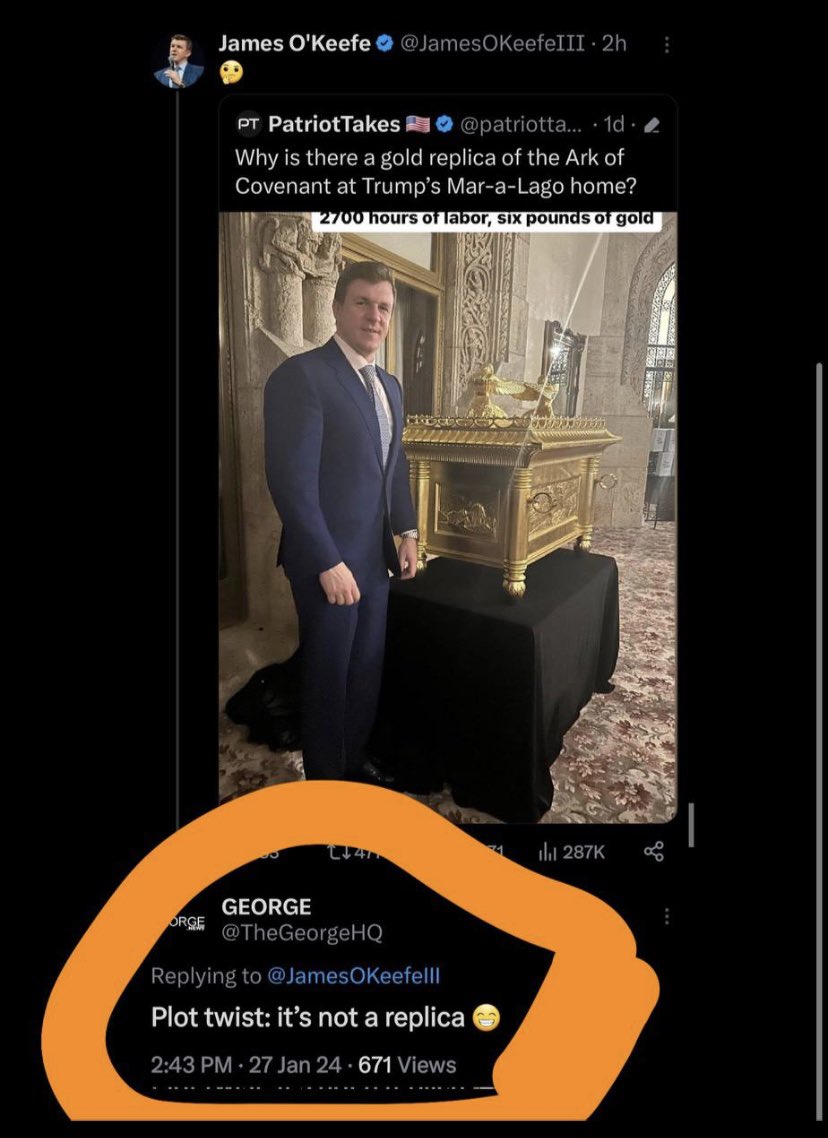828x1138 pixels.
Task: Open the GEORGE account avatar
Action: click(x=186, y=922)
